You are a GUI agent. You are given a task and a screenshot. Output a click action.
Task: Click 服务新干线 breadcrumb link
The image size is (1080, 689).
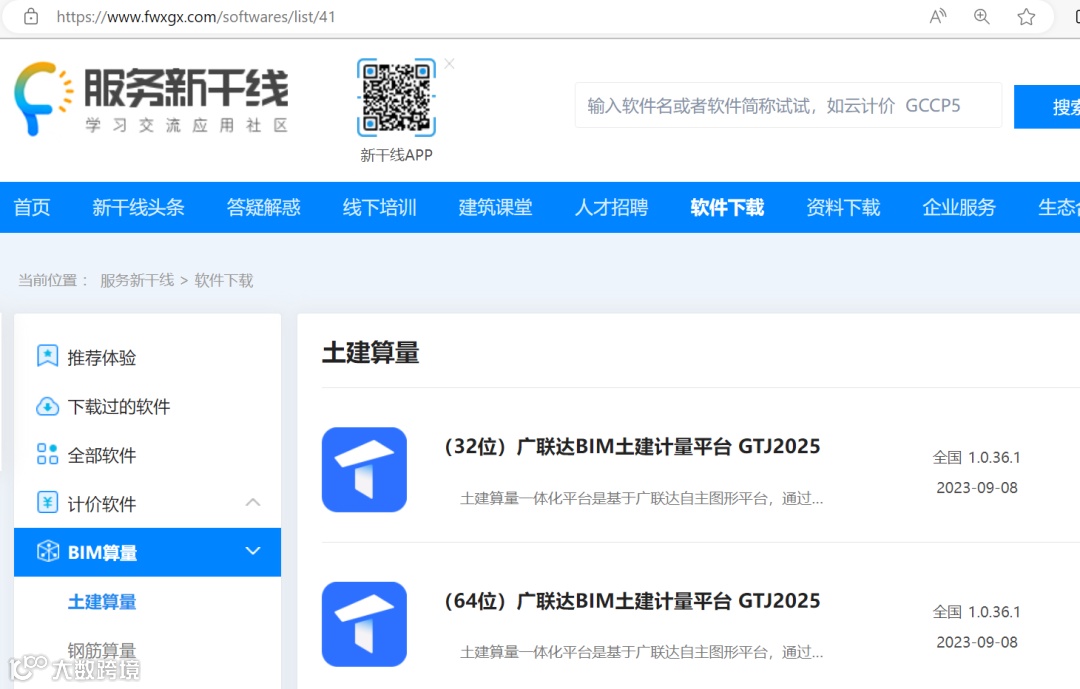[137, 280]
